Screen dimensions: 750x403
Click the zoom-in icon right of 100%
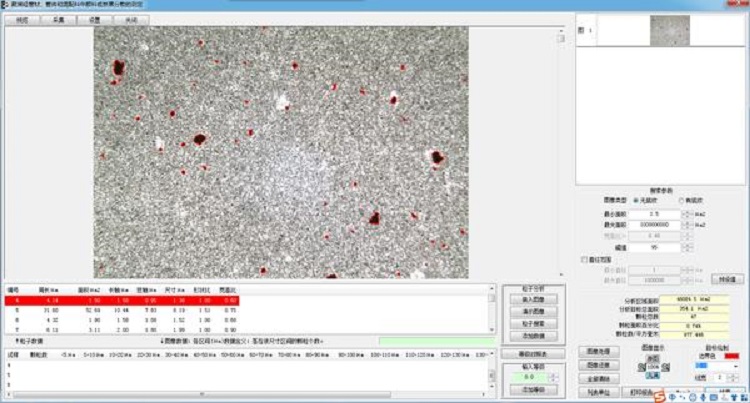pyautogui.click(x=664, y=367)
